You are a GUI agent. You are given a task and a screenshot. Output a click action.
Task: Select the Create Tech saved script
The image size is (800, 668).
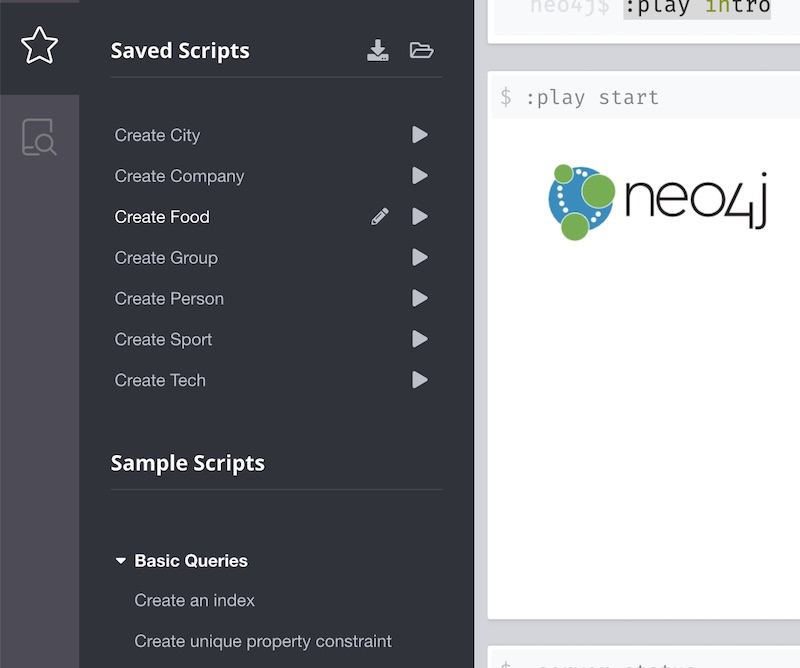tap(160, 380)
